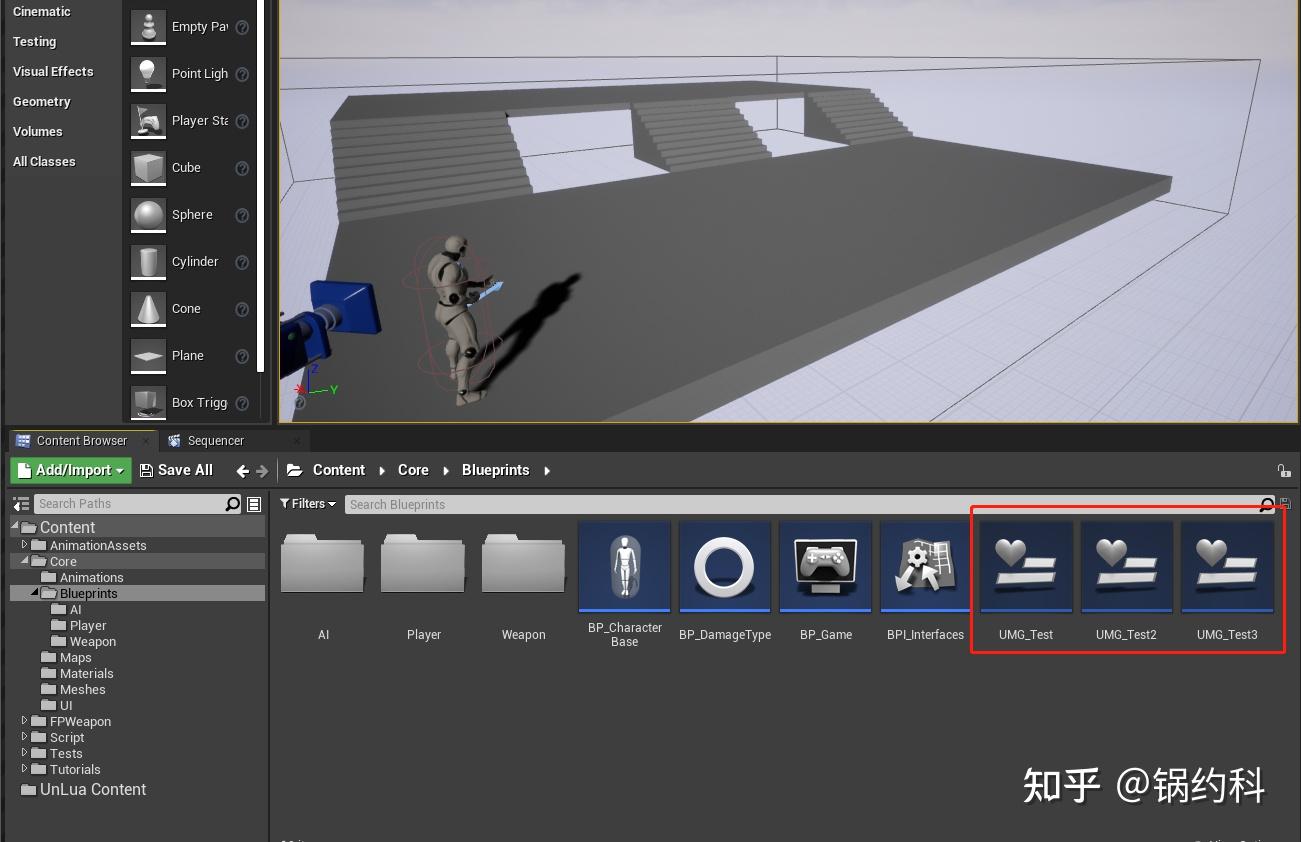1301x842 pixels.
Task: Open the Filters dropdown
Action: [308, 503]
